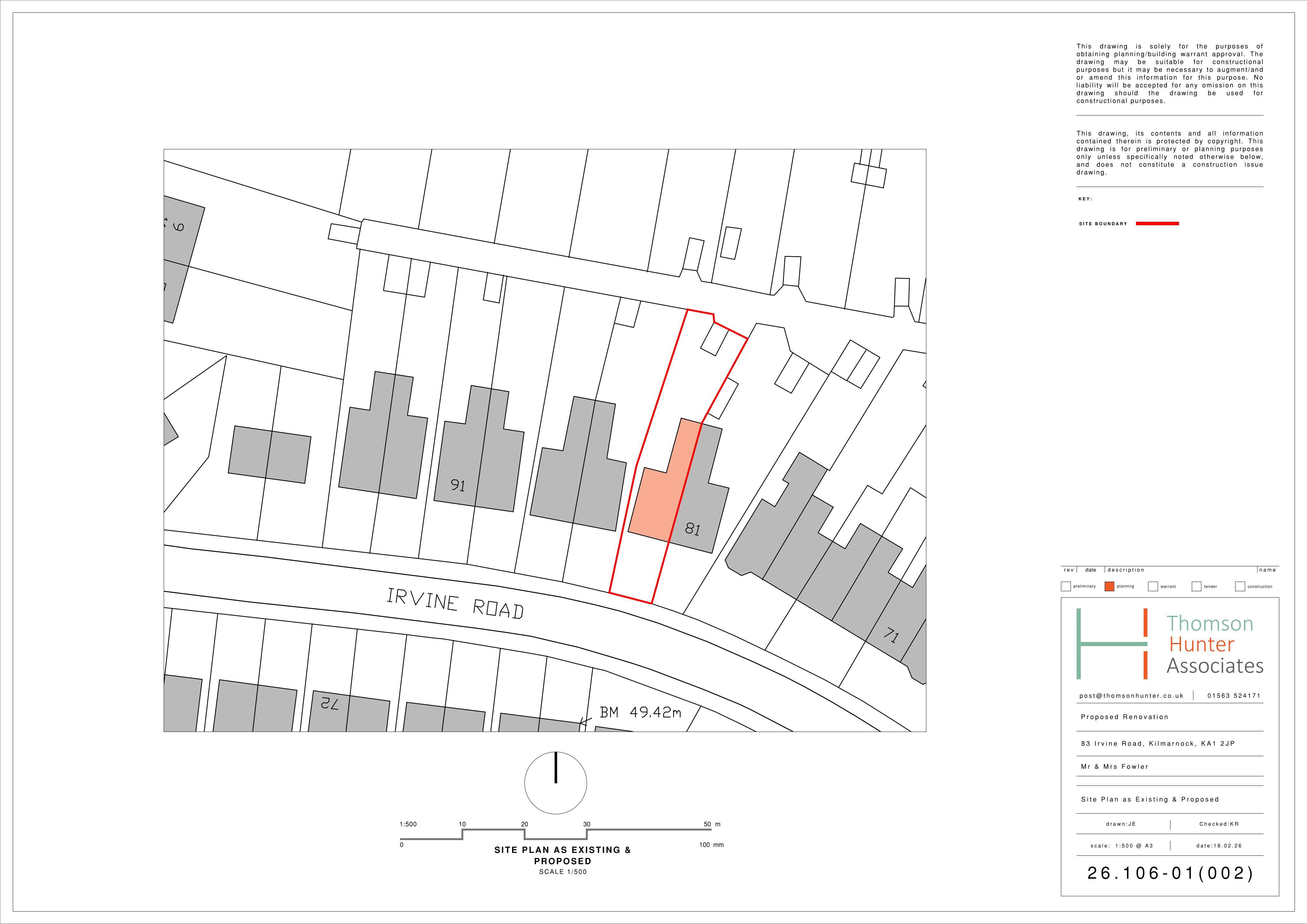Tick the warrant status checkbox

[x=1153, y=586]
